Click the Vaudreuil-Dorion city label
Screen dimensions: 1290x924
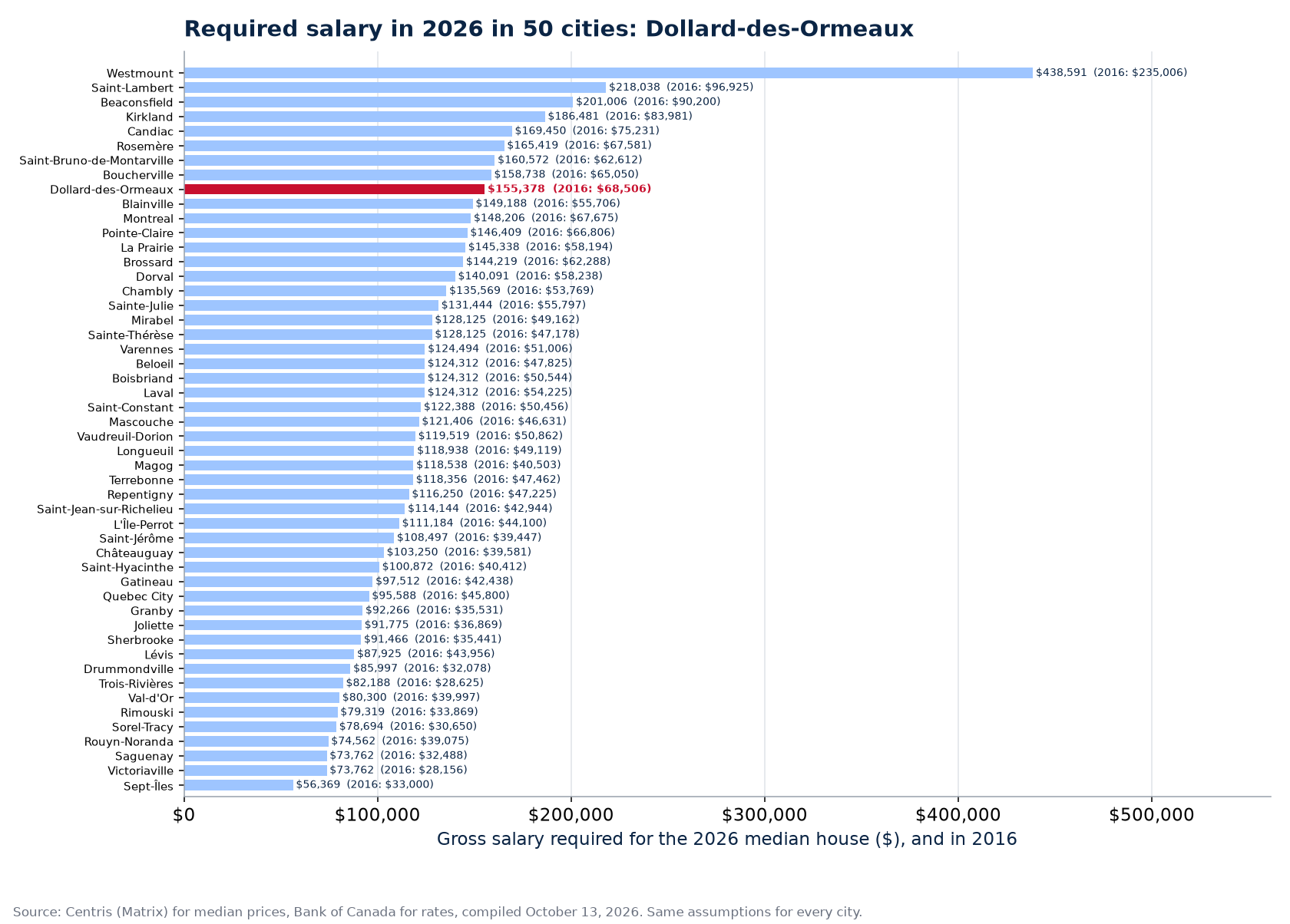(126, 437)
